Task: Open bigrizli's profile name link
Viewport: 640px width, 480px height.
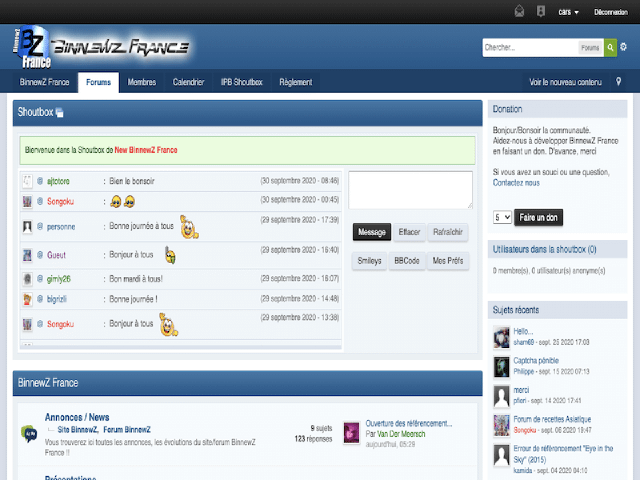Action: pyautogui.click(x=57, y=299)
